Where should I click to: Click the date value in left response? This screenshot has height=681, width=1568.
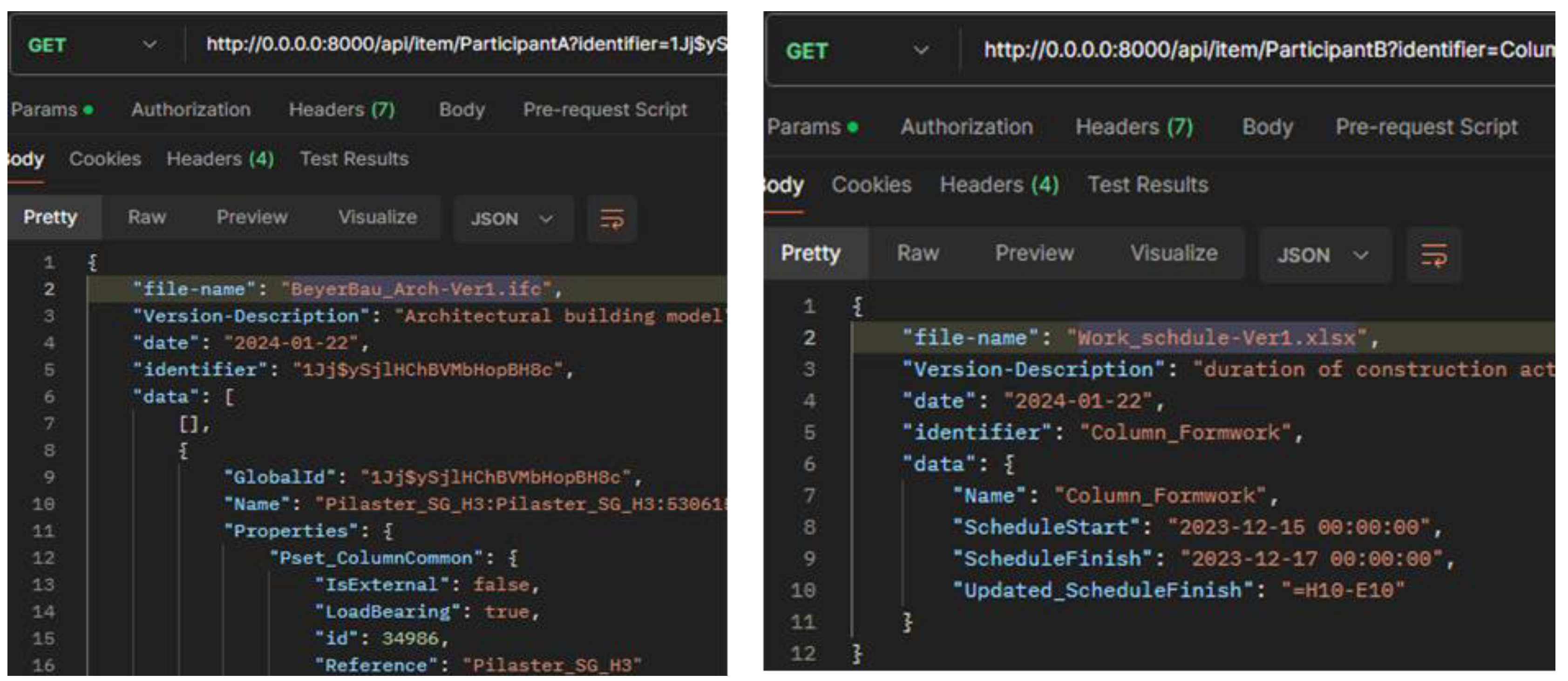tap(292, 343)
